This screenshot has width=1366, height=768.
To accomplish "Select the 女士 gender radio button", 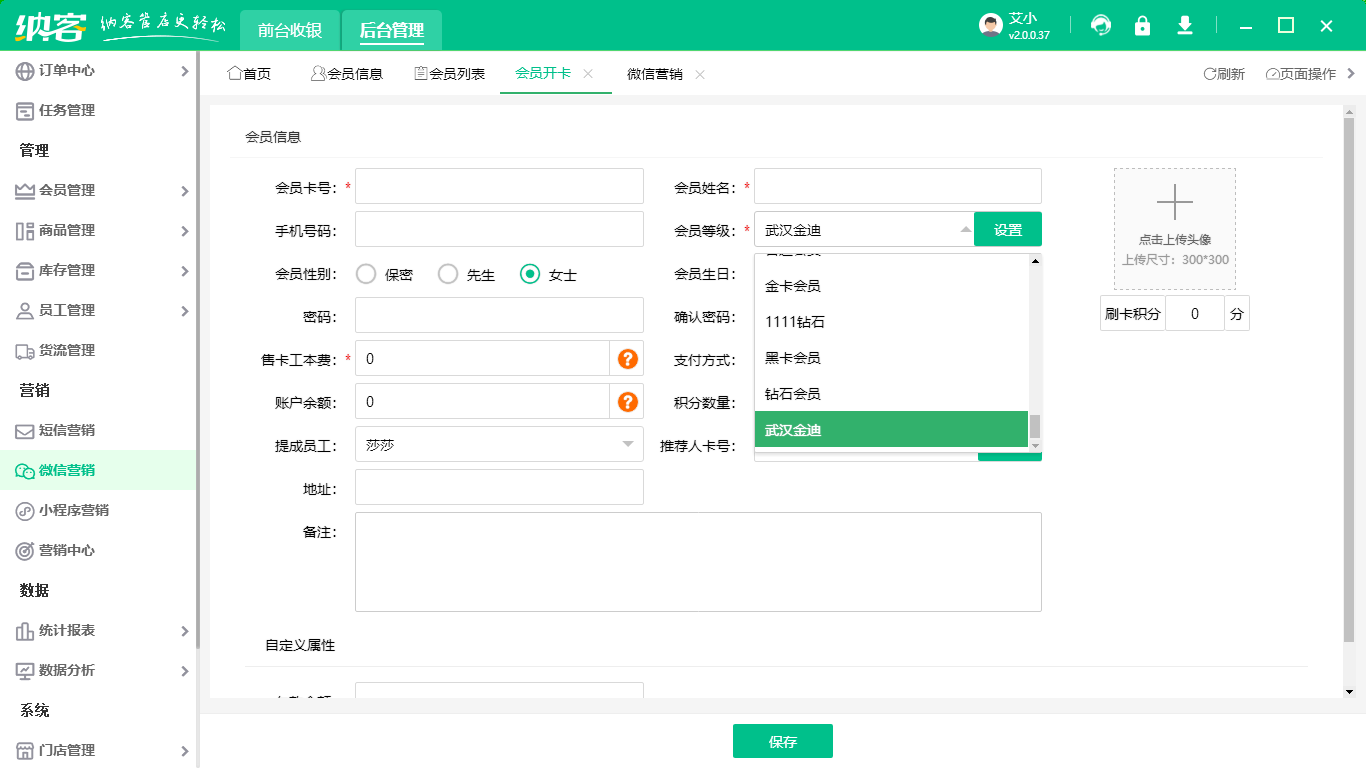I will pyautogui.click(x=530, y=274).
